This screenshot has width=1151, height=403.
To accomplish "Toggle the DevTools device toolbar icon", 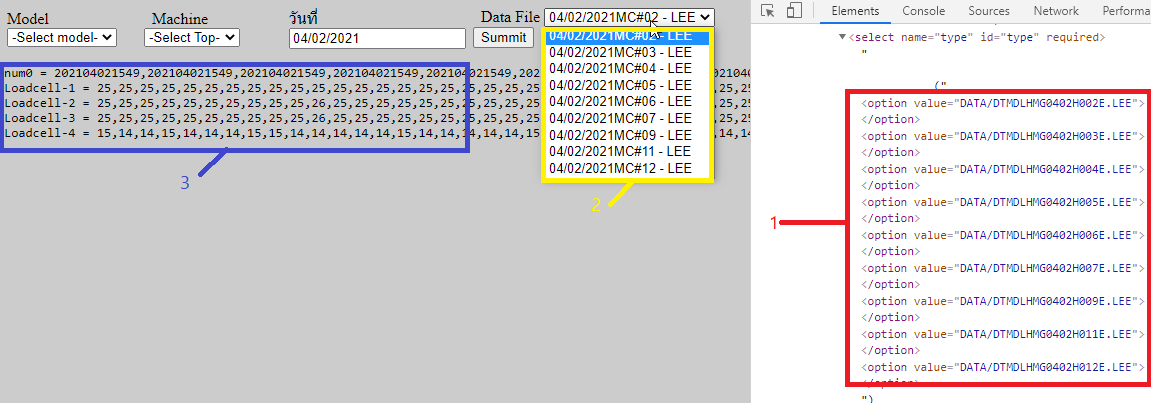I will click(x=794, y=11).
